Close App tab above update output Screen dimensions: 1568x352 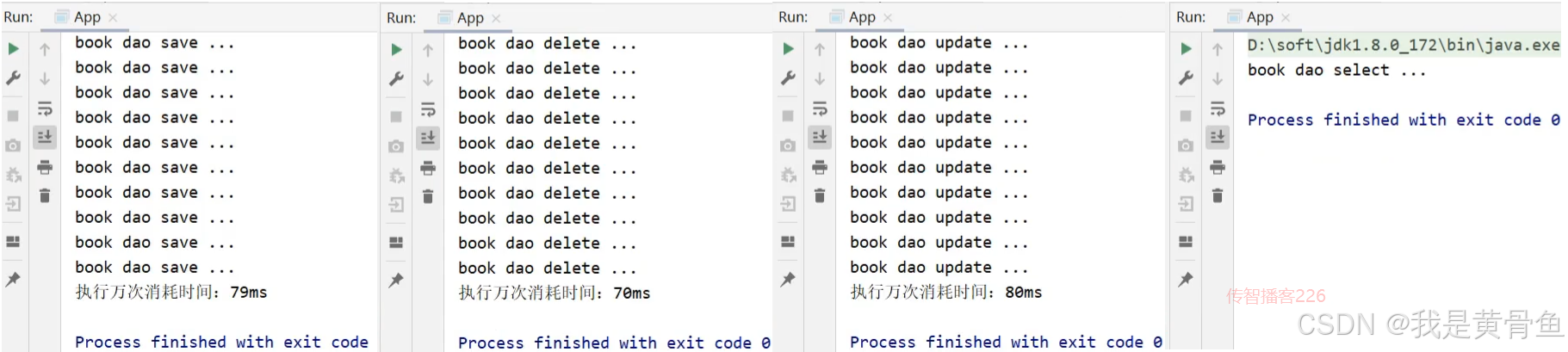pyautogui.click(x=888, y=17)
